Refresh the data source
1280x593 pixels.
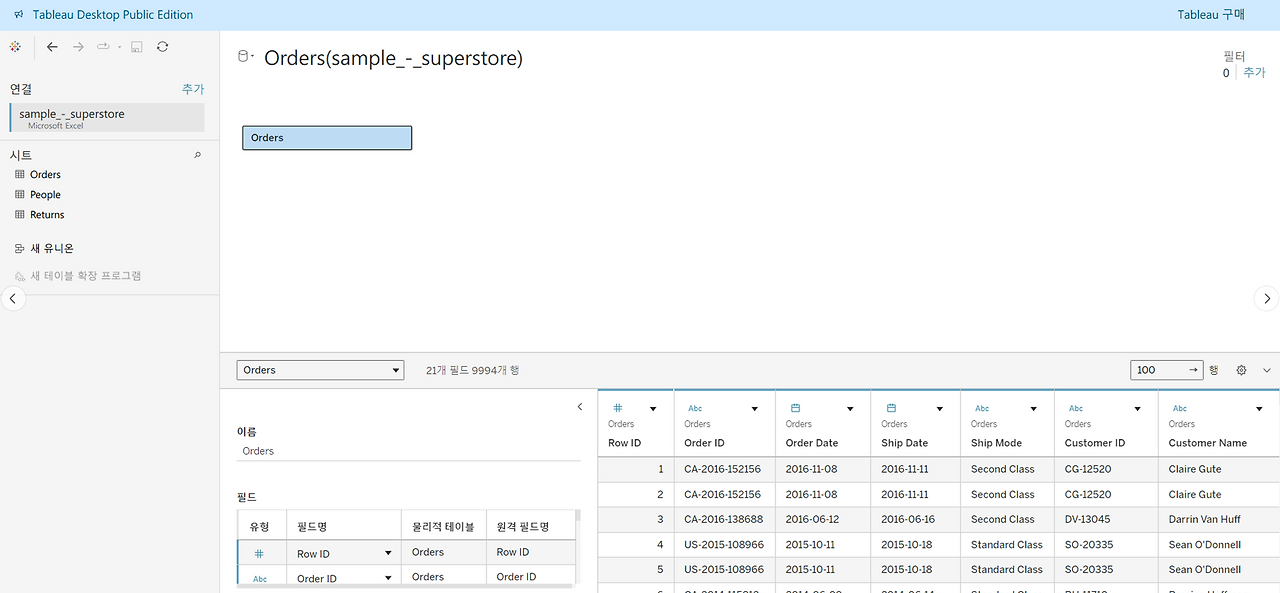pyautogui.click(x=163, y=47)
